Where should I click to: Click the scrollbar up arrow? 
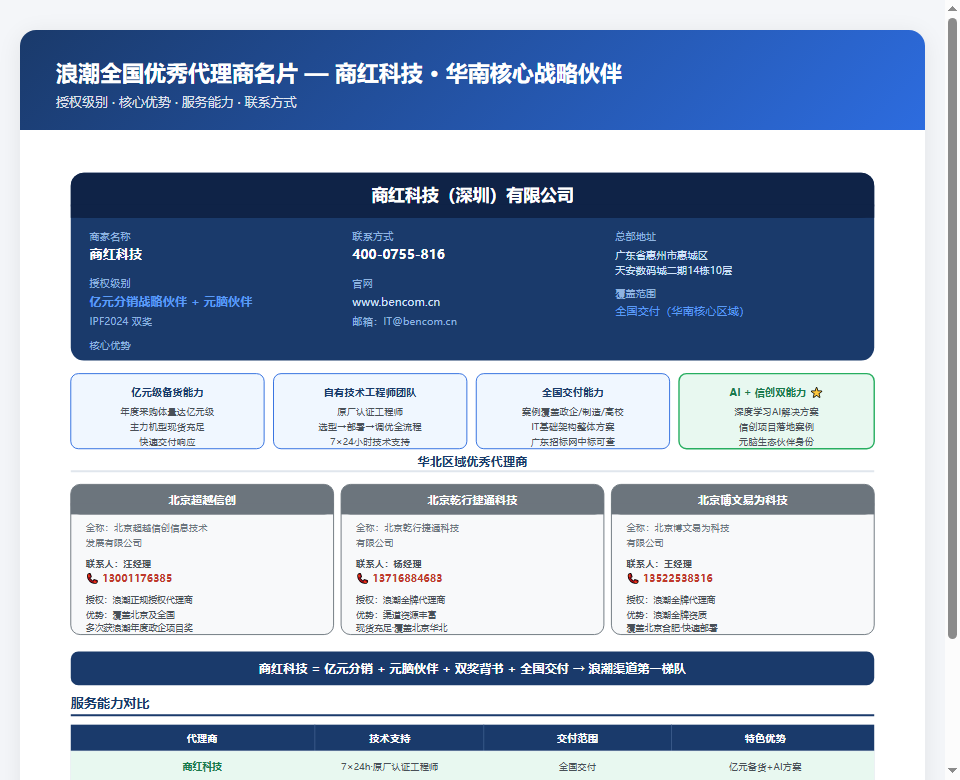click(953, 8)
